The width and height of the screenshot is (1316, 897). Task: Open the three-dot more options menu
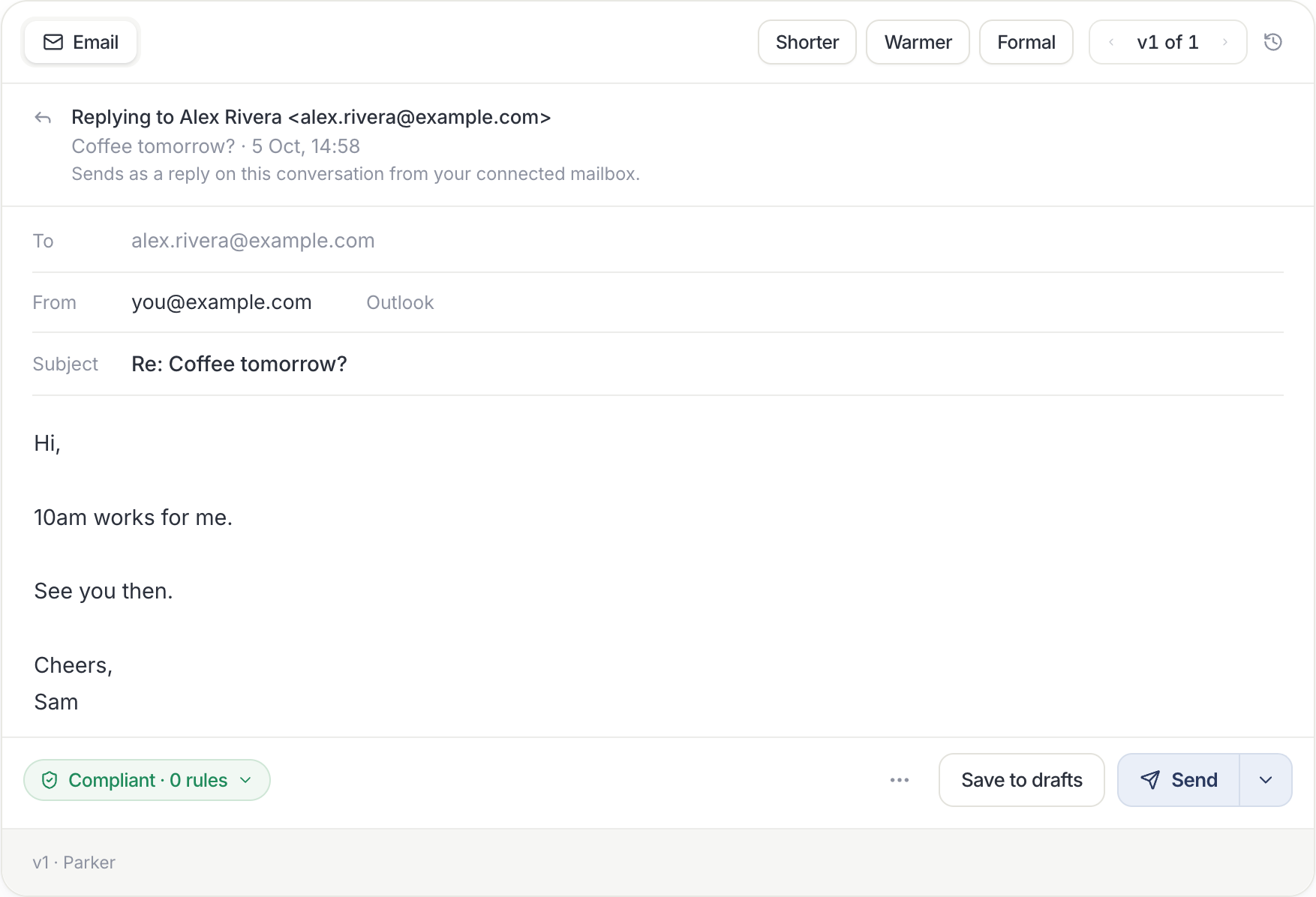coord(900,780)
